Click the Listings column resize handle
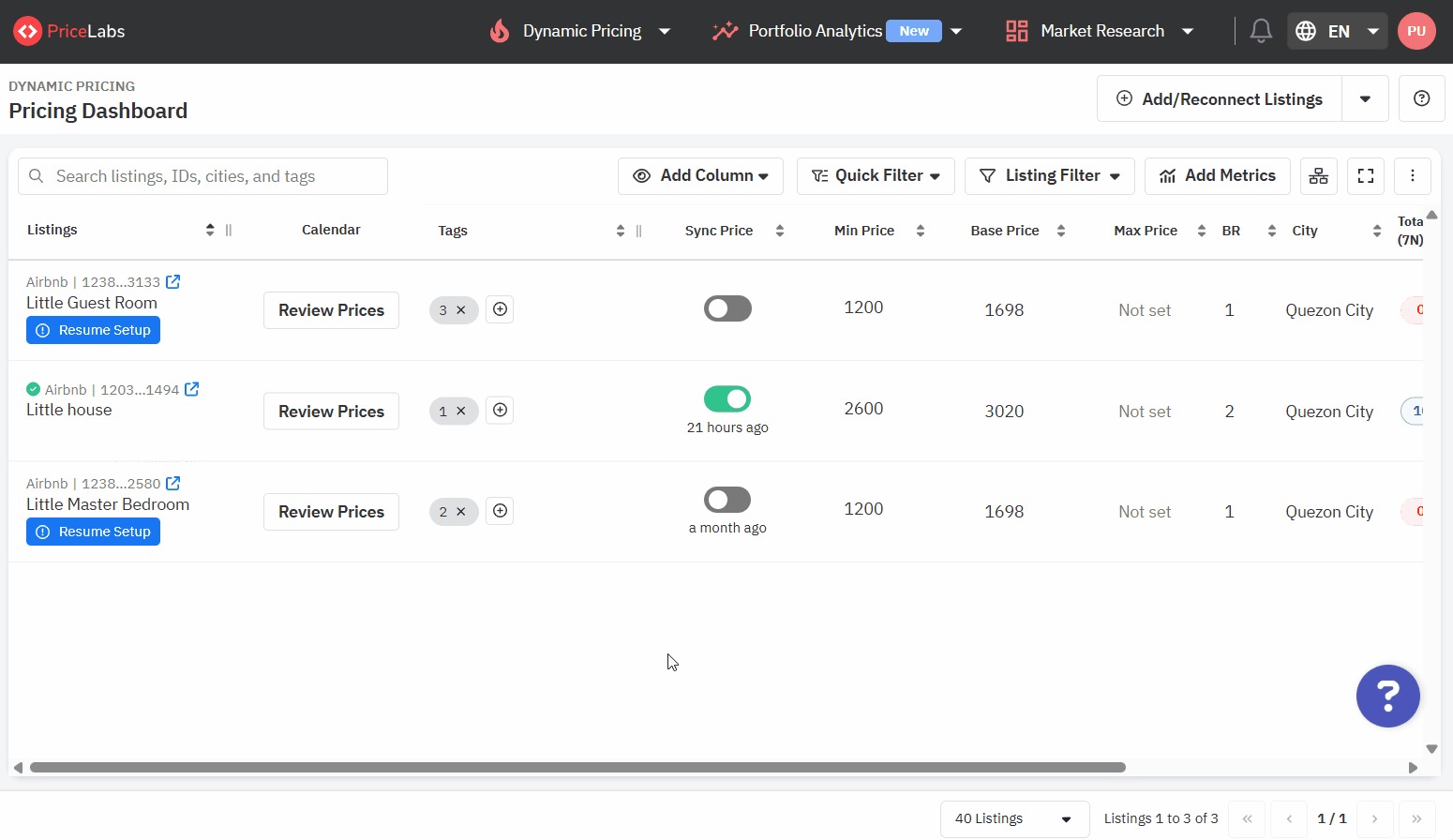The image size is (1453, 840). (229, 230)
